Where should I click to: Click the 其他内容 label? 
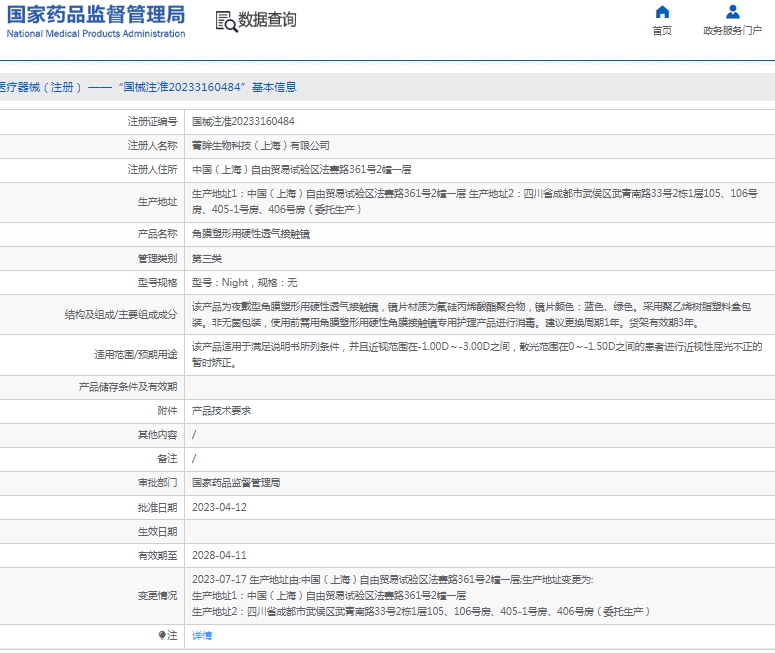pos(157,435)
